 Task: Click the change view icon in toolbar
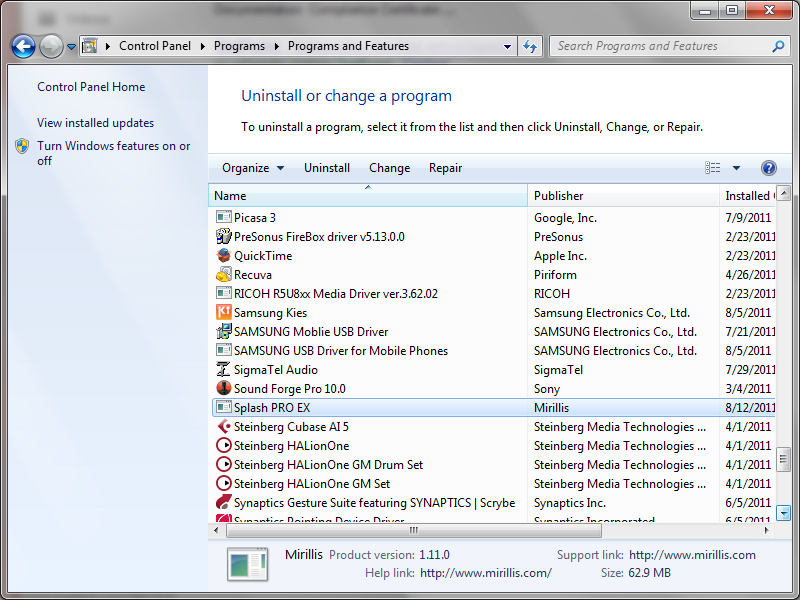pos(713,168)
